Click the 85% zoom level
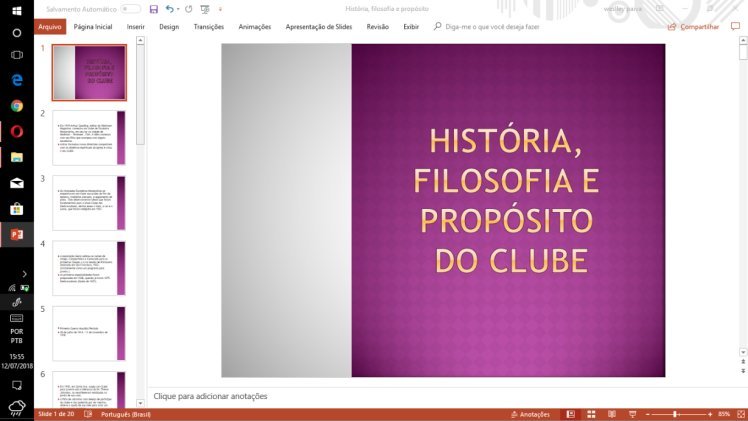This screenshot has width=748, height=421. point(724,414)
